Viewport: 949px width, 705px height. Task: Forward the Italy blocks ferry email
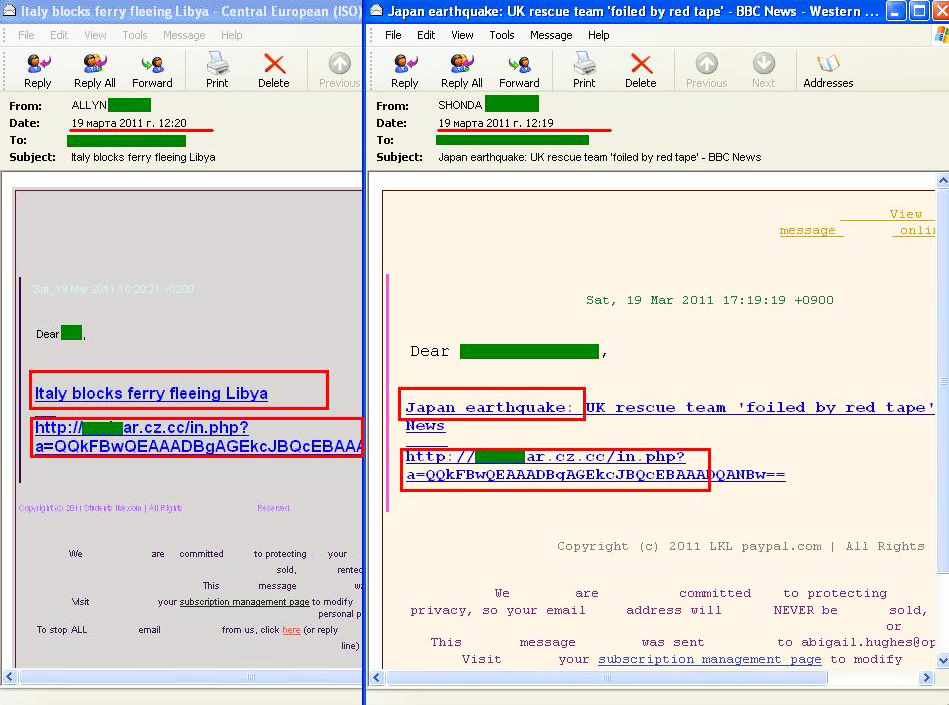(152, 71)
